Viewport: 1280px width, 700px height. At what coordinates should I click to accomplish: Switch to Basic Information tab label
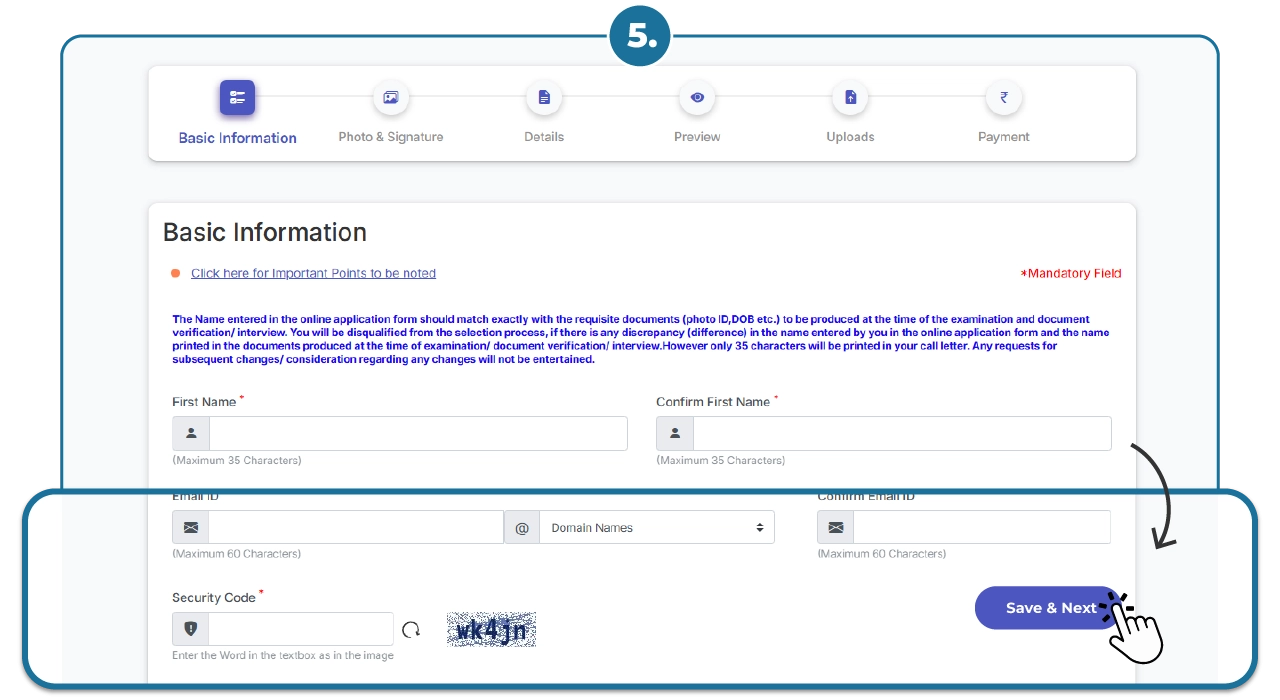coord(238,138)
